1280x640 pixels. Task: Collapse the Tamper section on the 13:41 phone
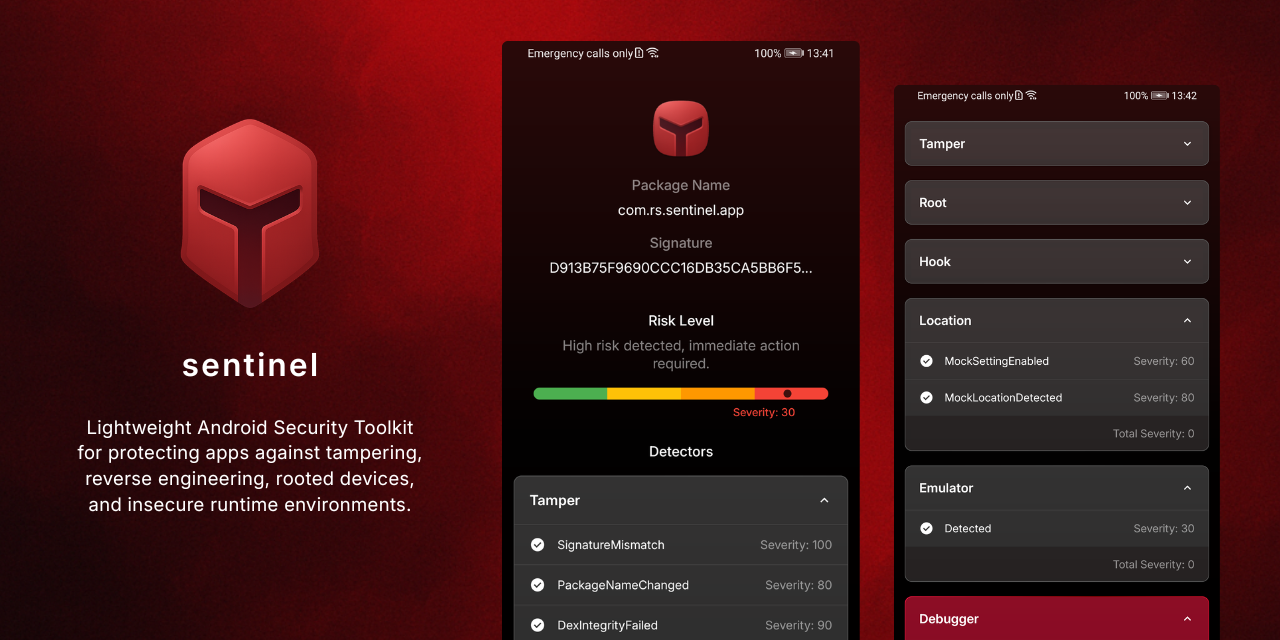(824, 500)
